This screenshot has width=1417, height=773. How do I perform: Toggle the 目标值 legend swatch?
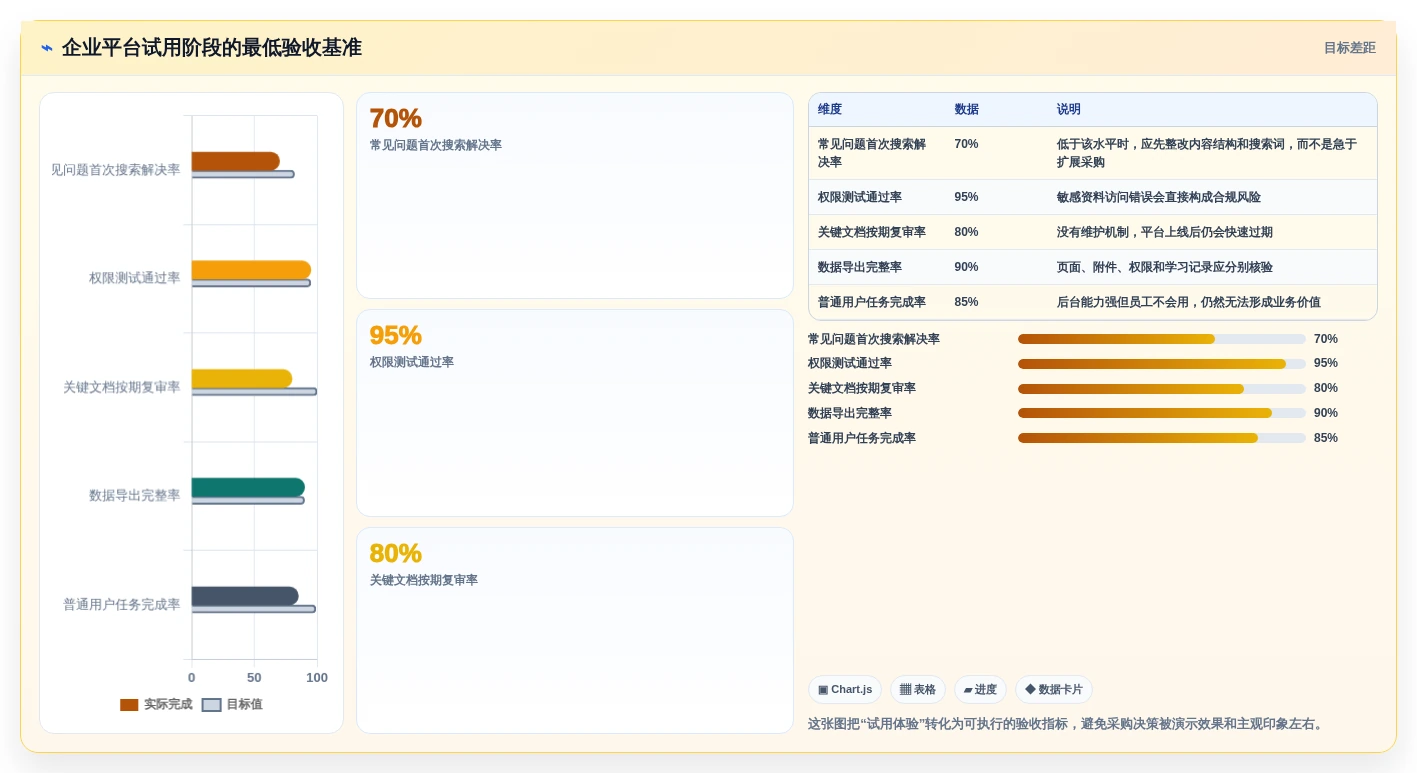[211, 705]
